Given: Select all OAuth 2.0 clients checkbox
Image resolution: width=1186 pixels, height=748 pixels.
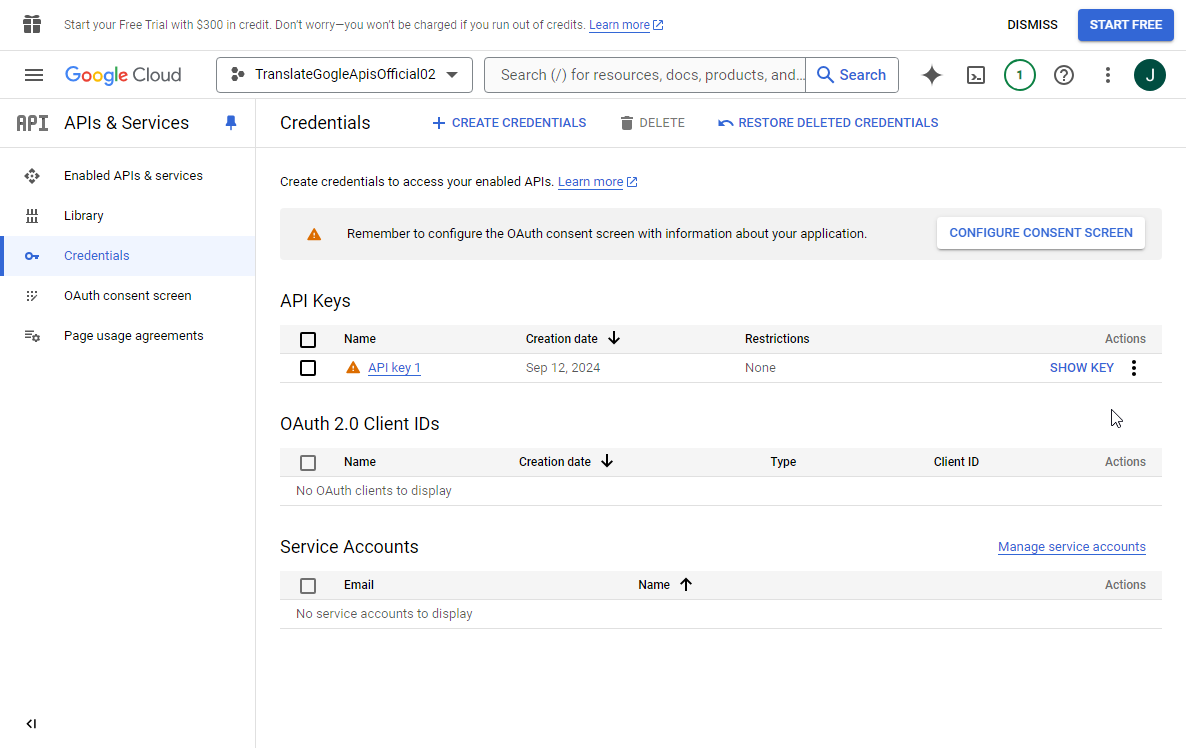Looking at the screenshot, I should pos(308,463).
